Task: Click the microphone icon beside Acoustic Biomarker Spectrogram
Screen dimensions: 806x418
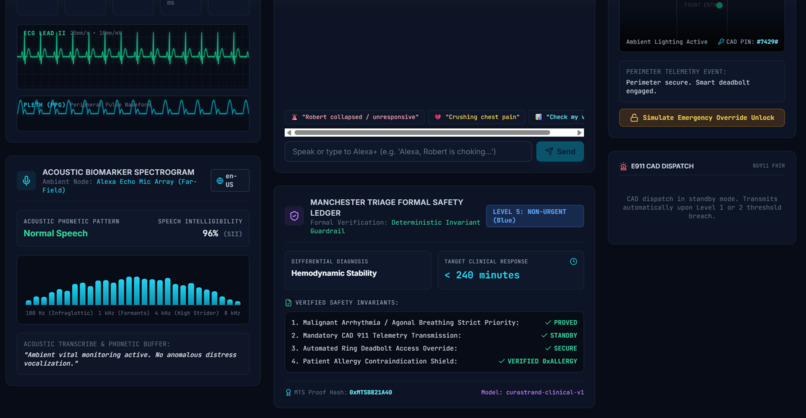Action: click(26, 180)
